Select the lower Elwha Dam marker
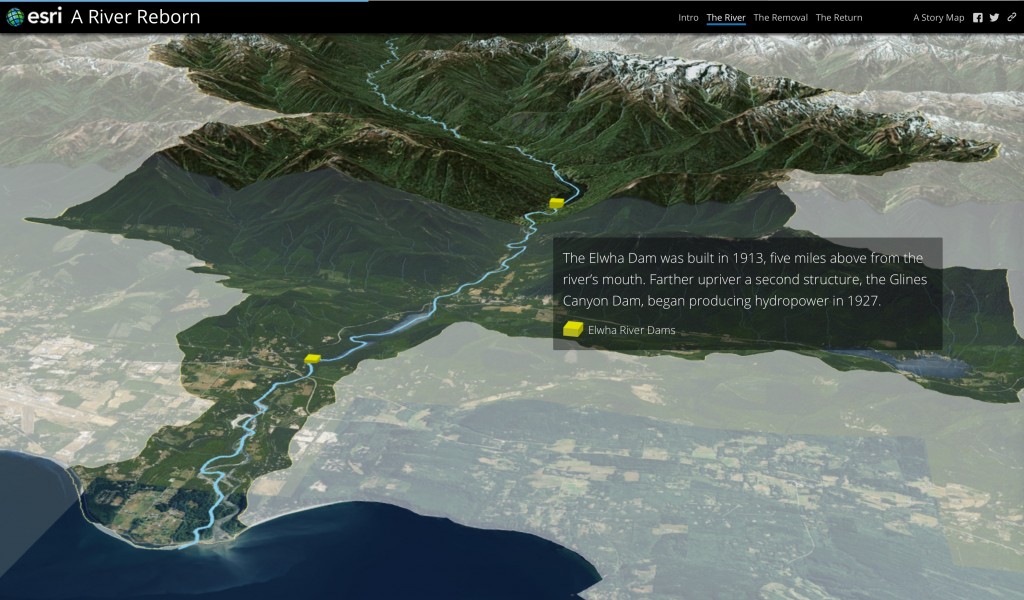1024x600 pixels. [313, 358]
